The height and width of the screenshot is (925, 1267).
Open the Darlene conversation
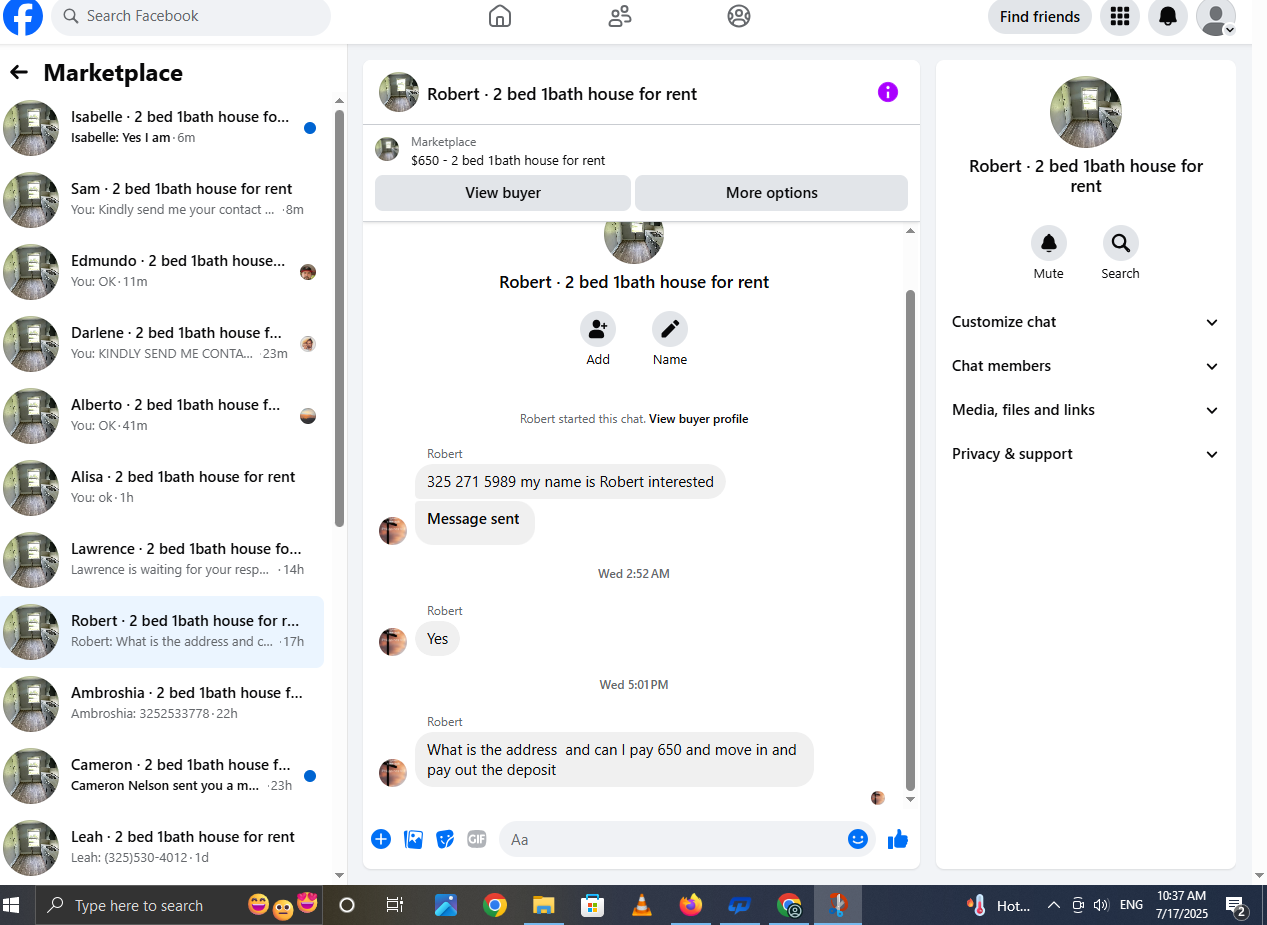click(x=162, y=344)
